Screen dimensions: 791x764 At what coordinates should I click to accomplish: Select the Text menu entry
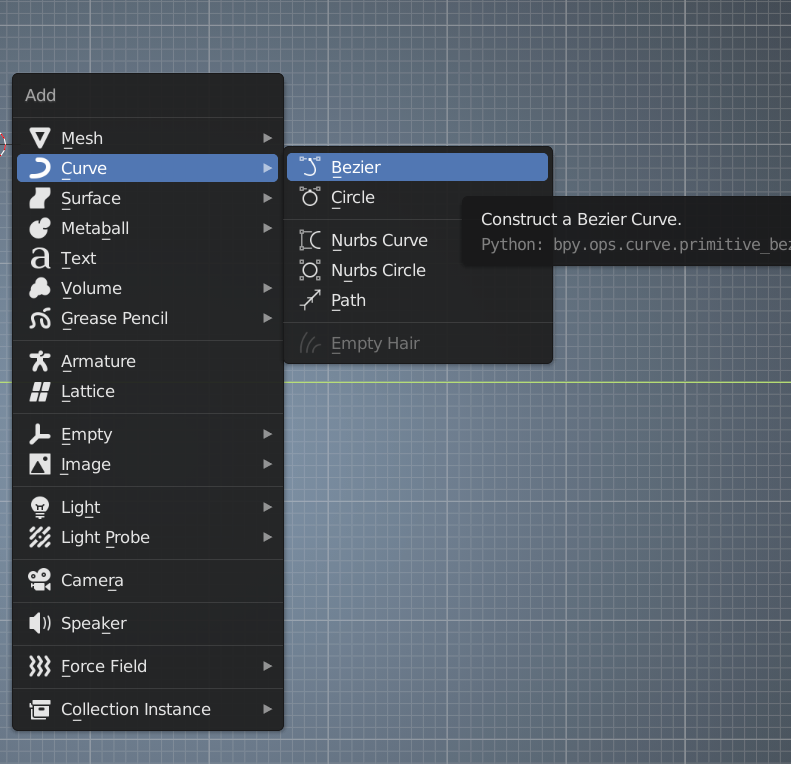coord(147,258)
